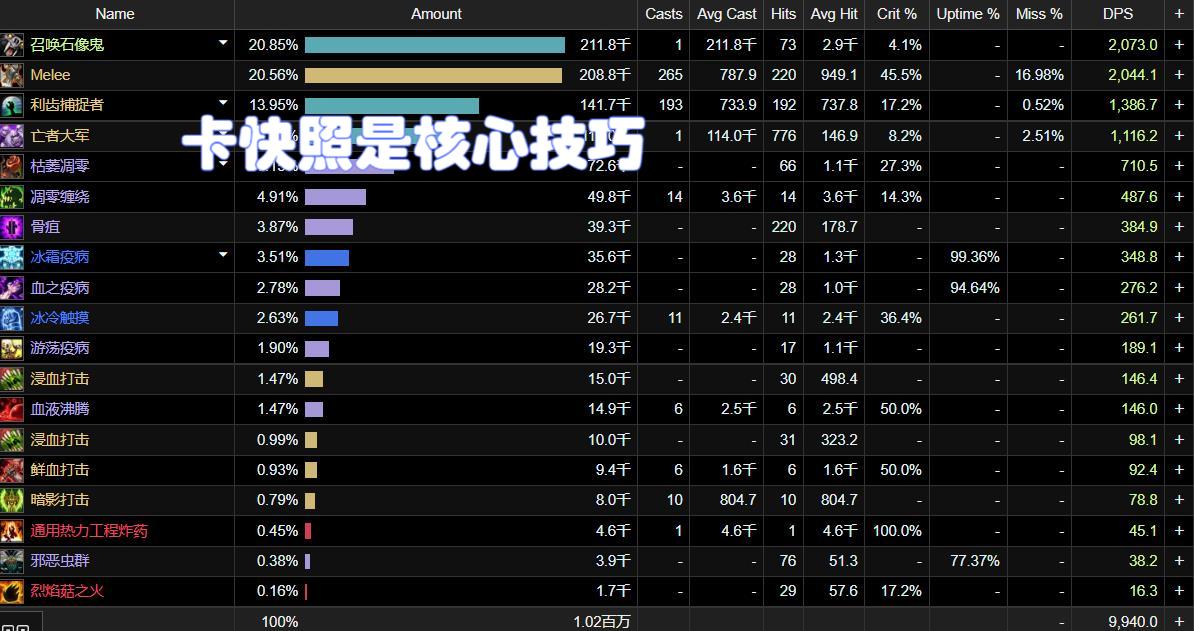Viewport: 1194px width, 631px height.
Task: Click the 邪恶虫群 ability icon
Action: tap(12, 561)
